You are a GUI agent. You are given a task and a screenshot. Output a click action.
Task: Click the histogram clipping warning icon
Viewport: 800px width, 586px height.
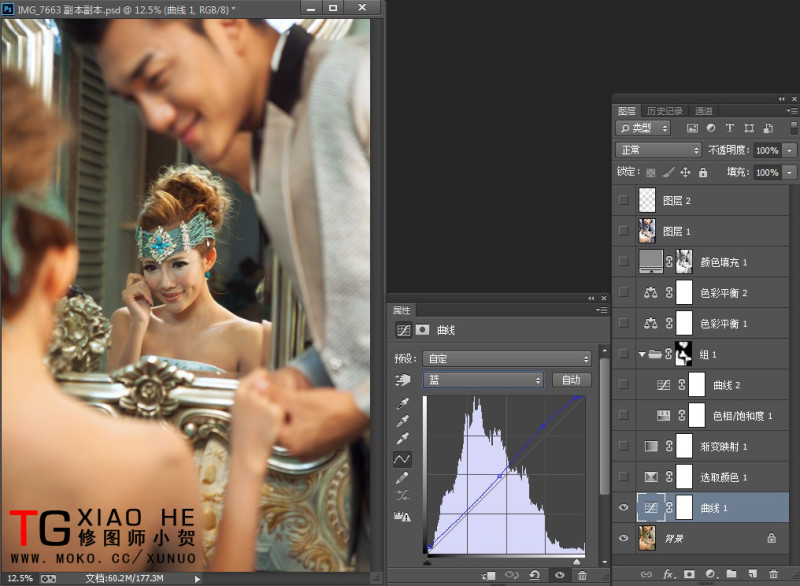(x=402, y=517)
